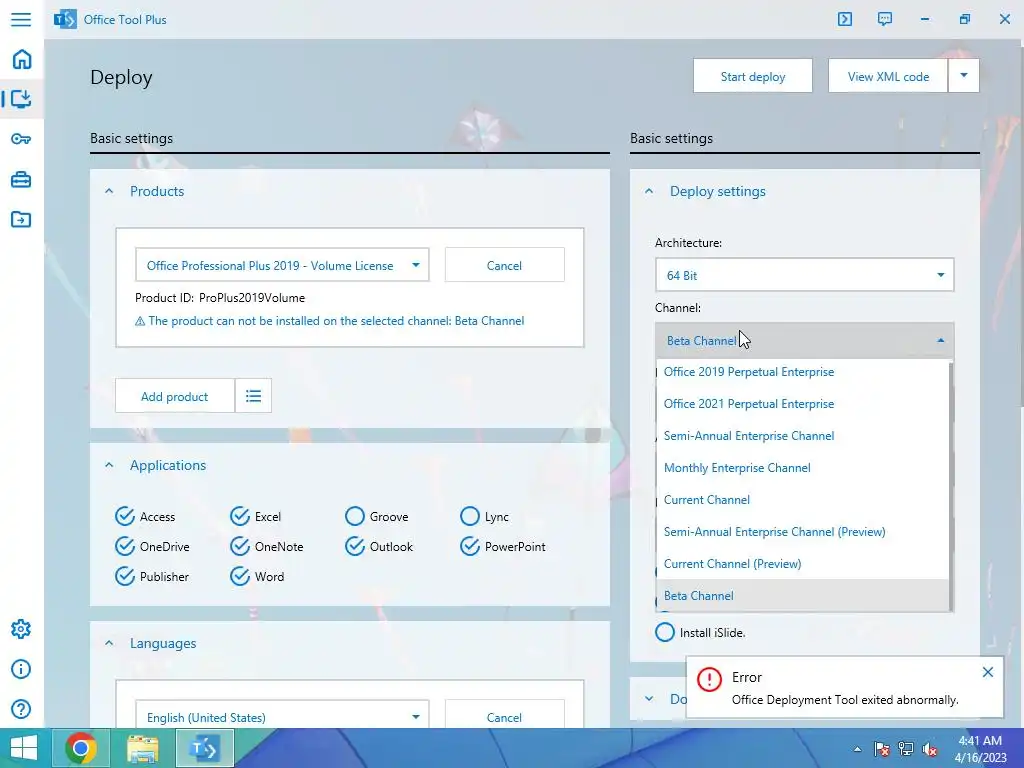Screen dimensions: 1024x768
Task: Click the red Error alert icon
Action: point(709,679)
